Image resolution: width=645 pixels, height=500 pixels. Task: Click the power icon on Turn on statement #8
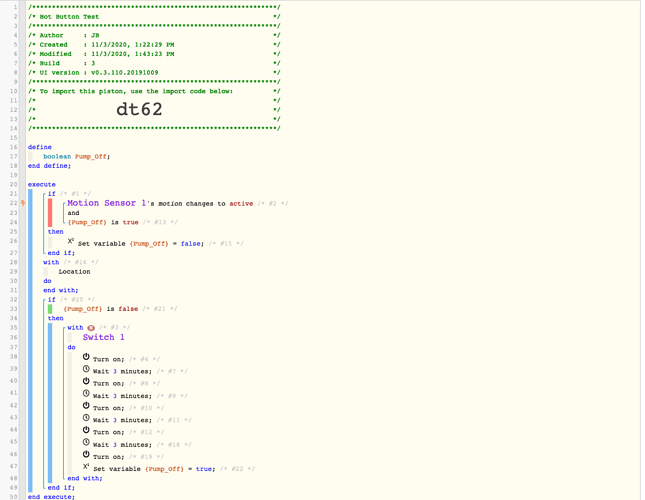coord(86,381)
